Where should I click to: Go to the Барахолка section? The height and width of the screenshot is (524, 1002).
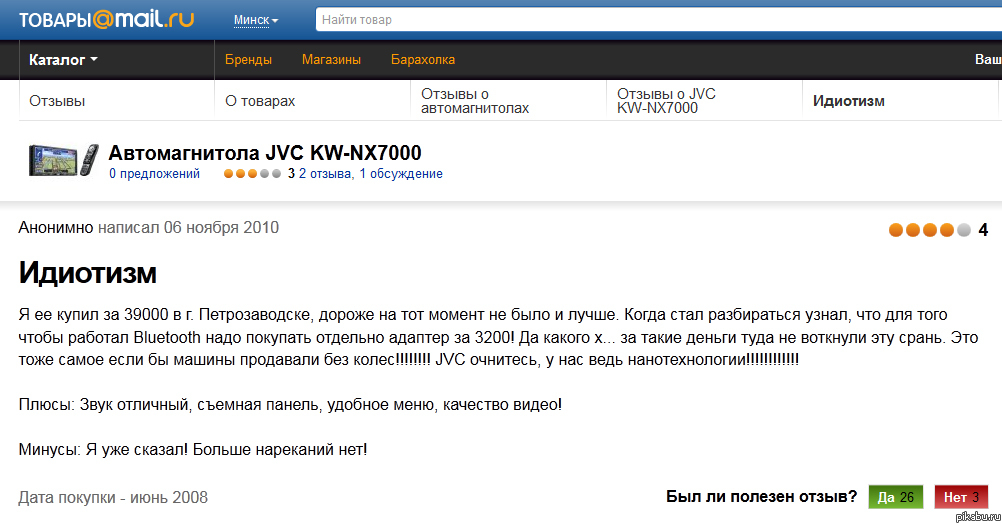tap(423, 59)
